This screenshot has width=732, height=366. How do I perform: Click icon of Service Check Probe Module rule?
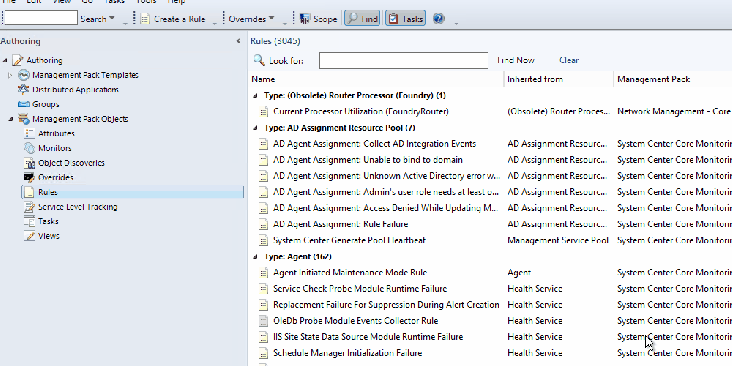pos(264,289)
